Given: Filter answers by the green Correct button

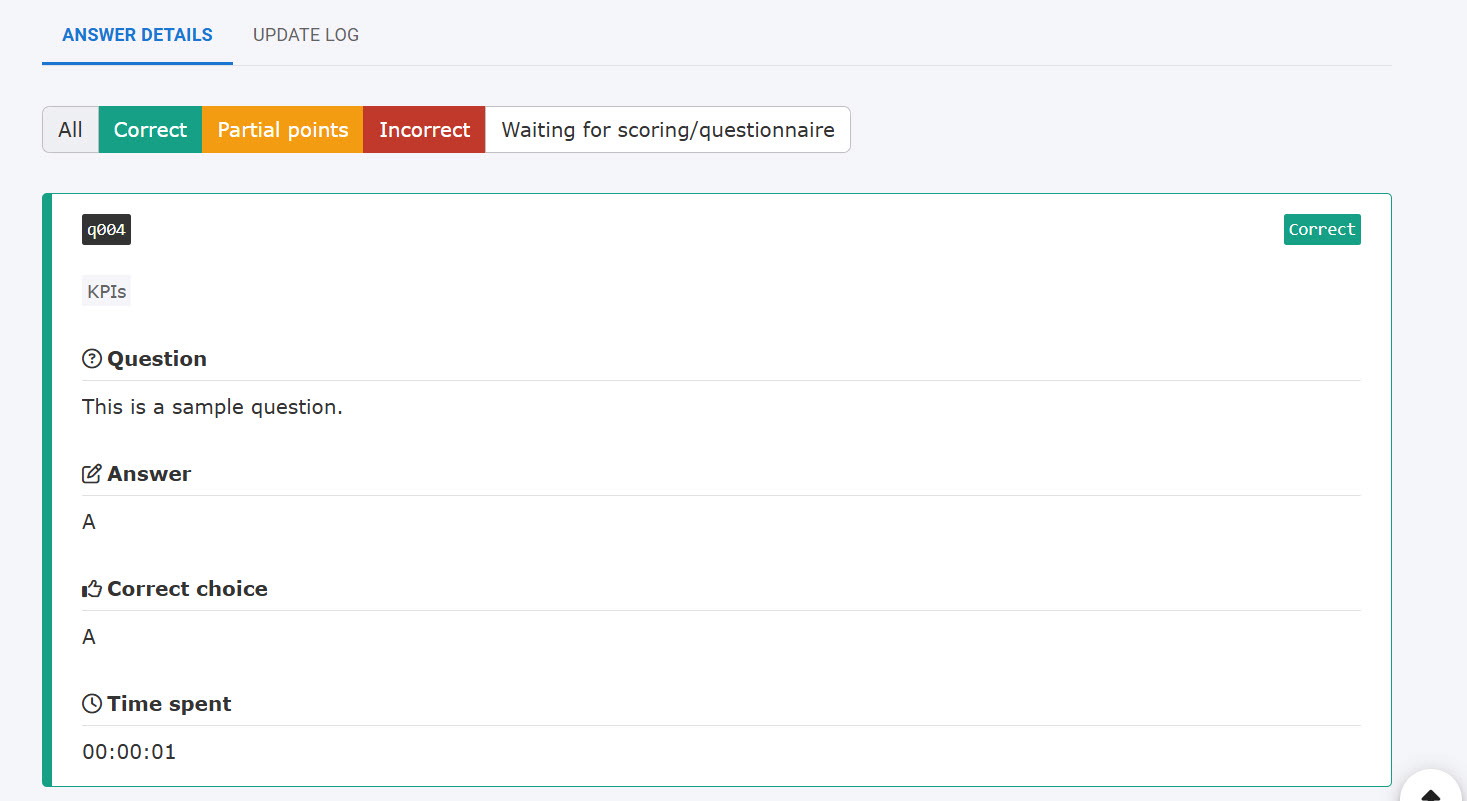Looking at the screenshot, I should point(150,130).
